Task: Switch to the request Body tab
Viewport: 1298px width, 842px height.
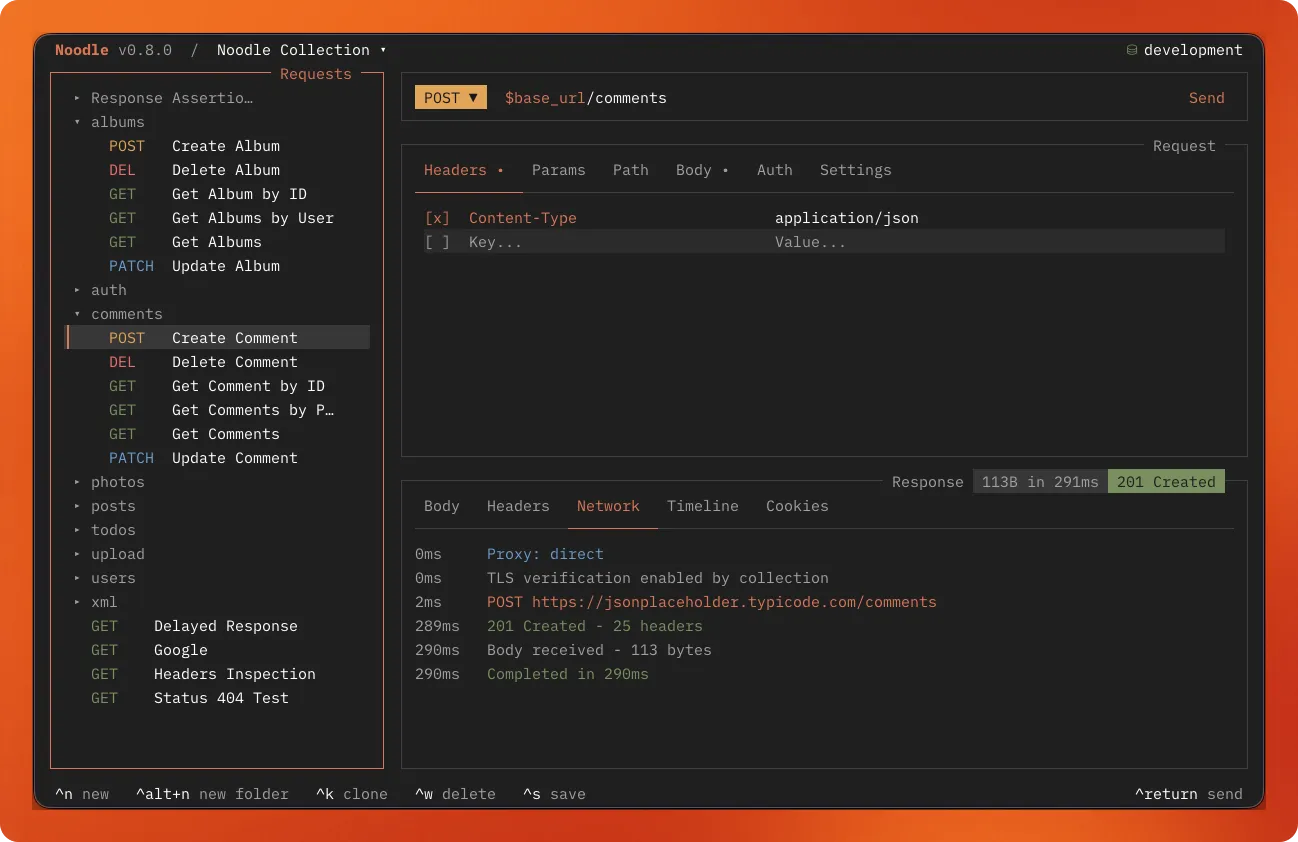Action: click(x=702, y=170)
